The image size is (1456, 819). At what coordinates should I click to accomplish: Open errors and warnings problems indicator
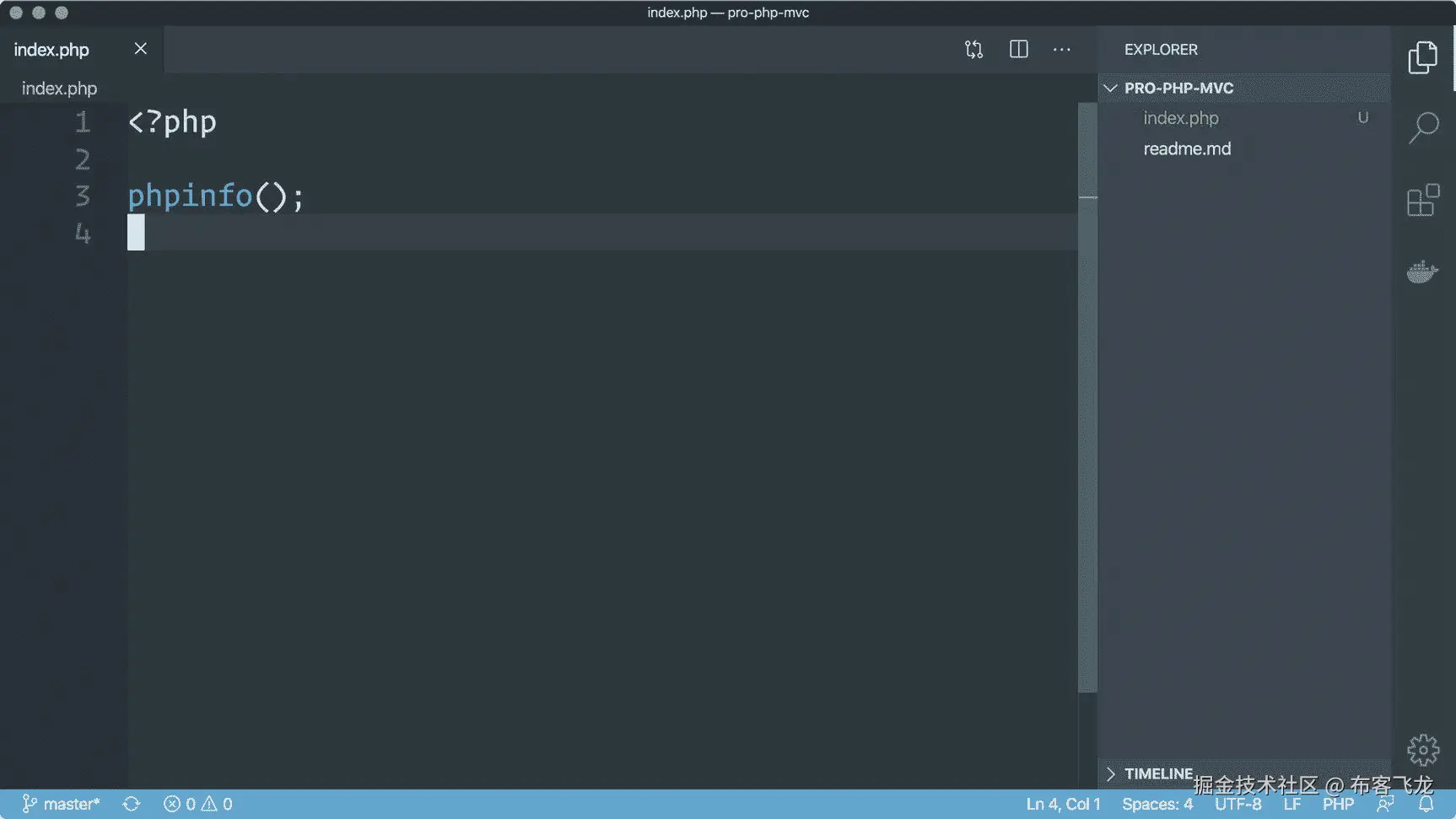[198, 804]
